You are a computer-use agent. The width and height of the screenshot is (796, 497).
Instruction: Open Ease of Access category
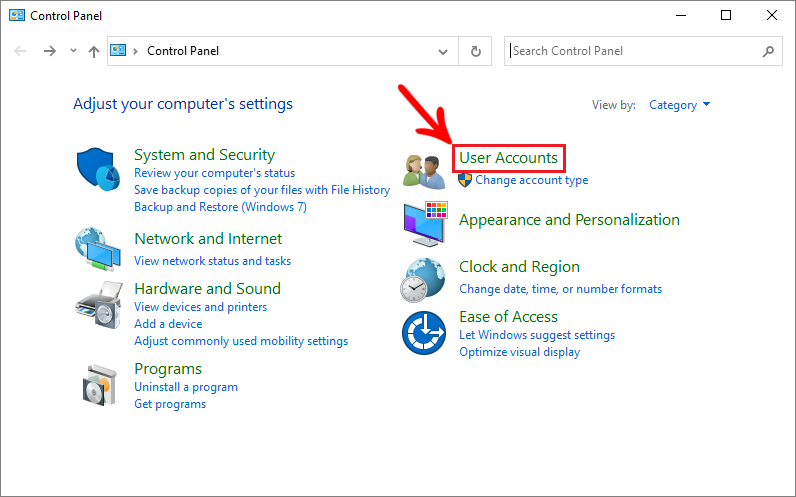point(508,317)
